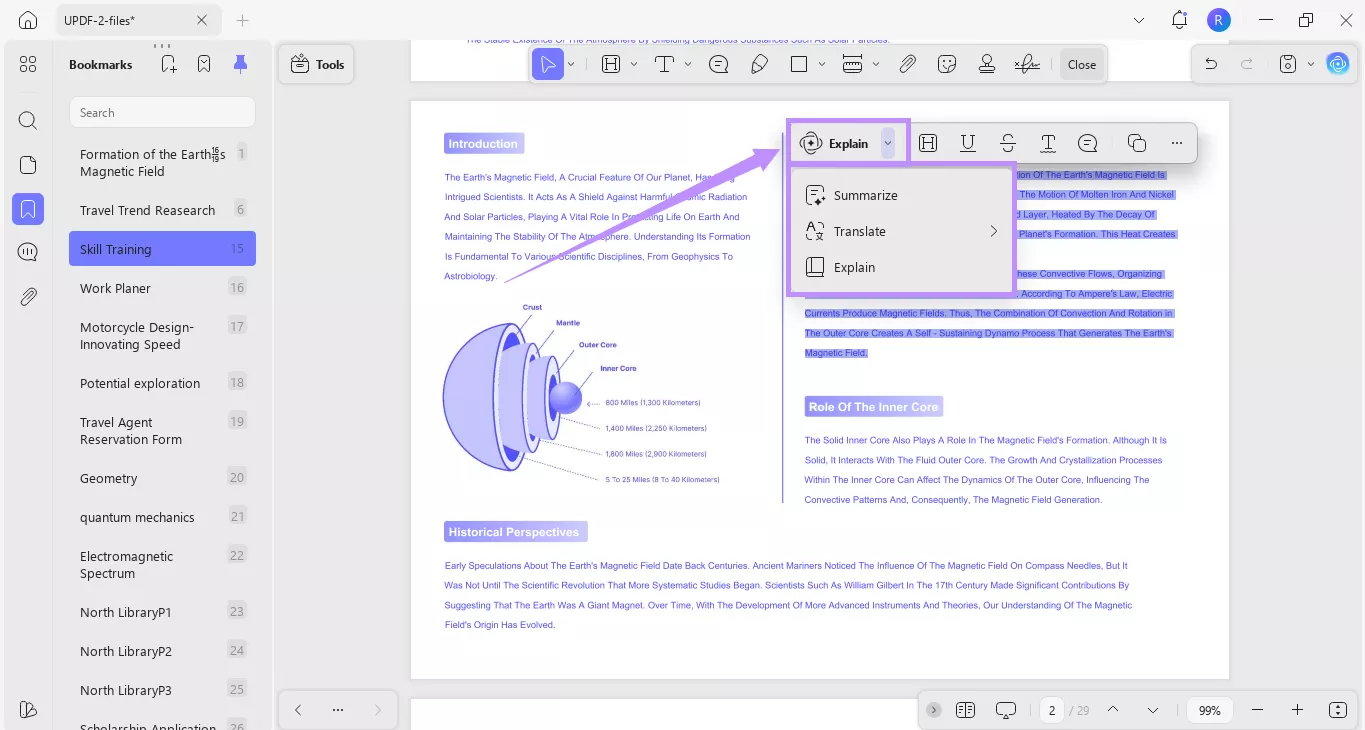The width and height of the screenshot is (1365, 730).
Task: Open the sticker tool in toolbar
Action: [947, 64]
